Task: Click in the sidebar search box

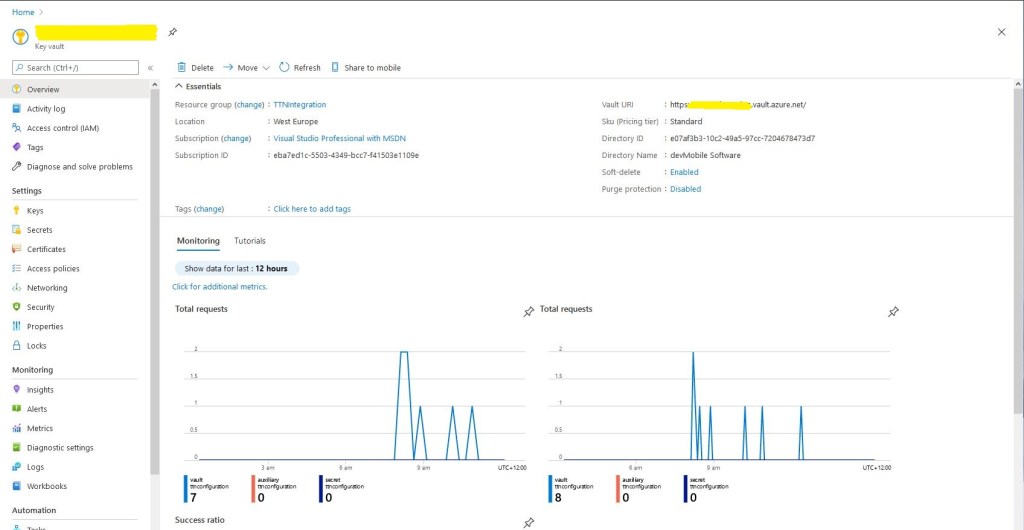Action: (x=76, y=68)
